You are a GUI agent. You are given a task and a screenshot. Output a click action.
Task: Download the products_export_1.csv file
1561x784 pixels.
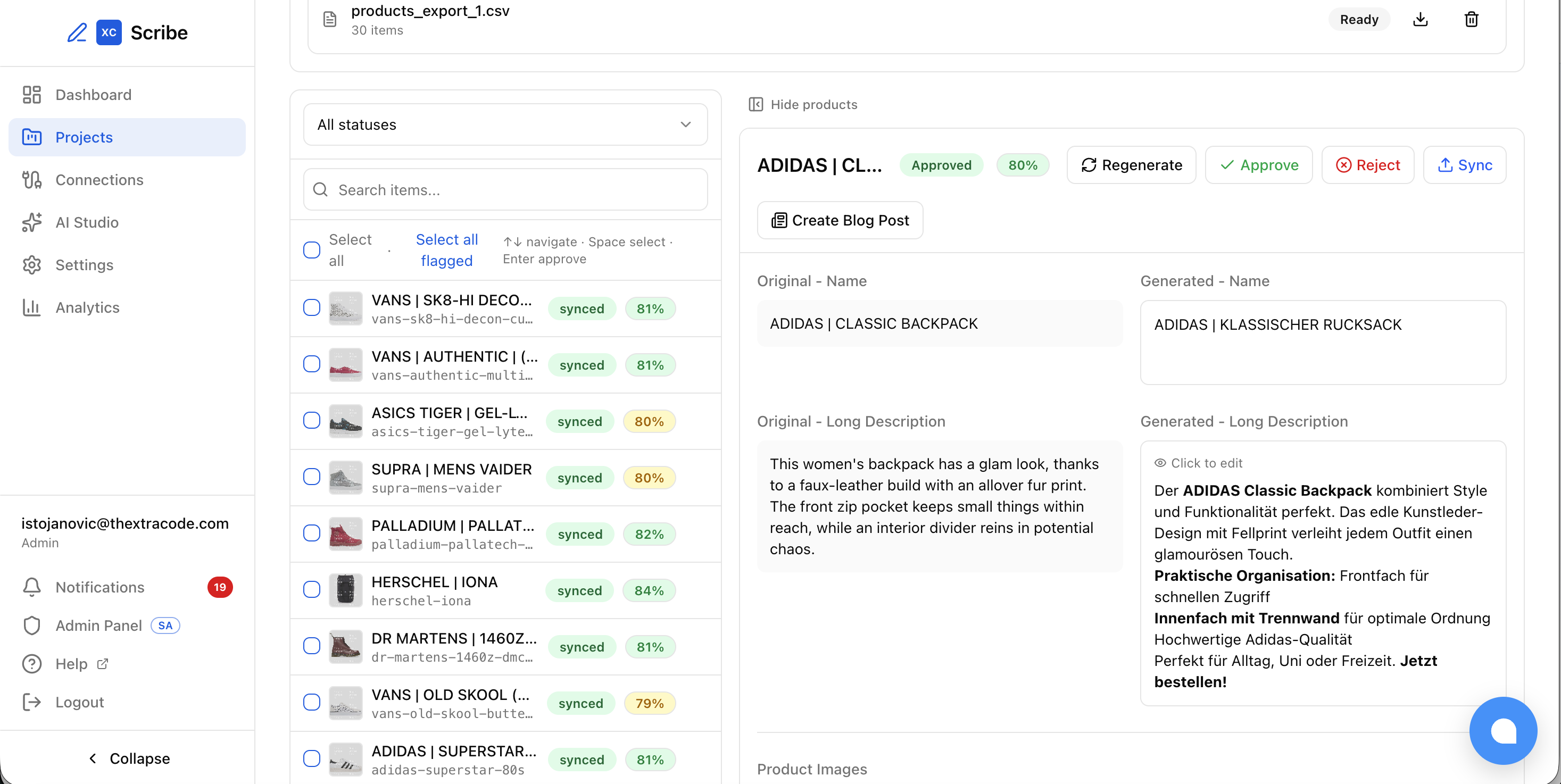[x=1420, y=19]
